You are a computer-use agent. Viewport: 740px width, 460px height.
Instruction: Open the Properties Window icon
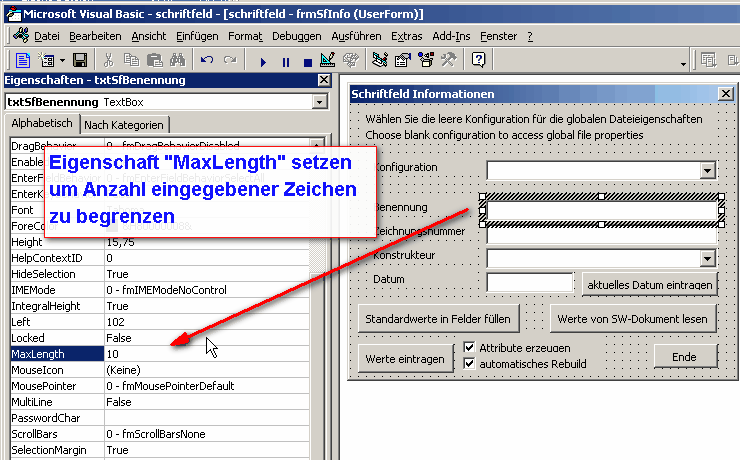[403, 60]
